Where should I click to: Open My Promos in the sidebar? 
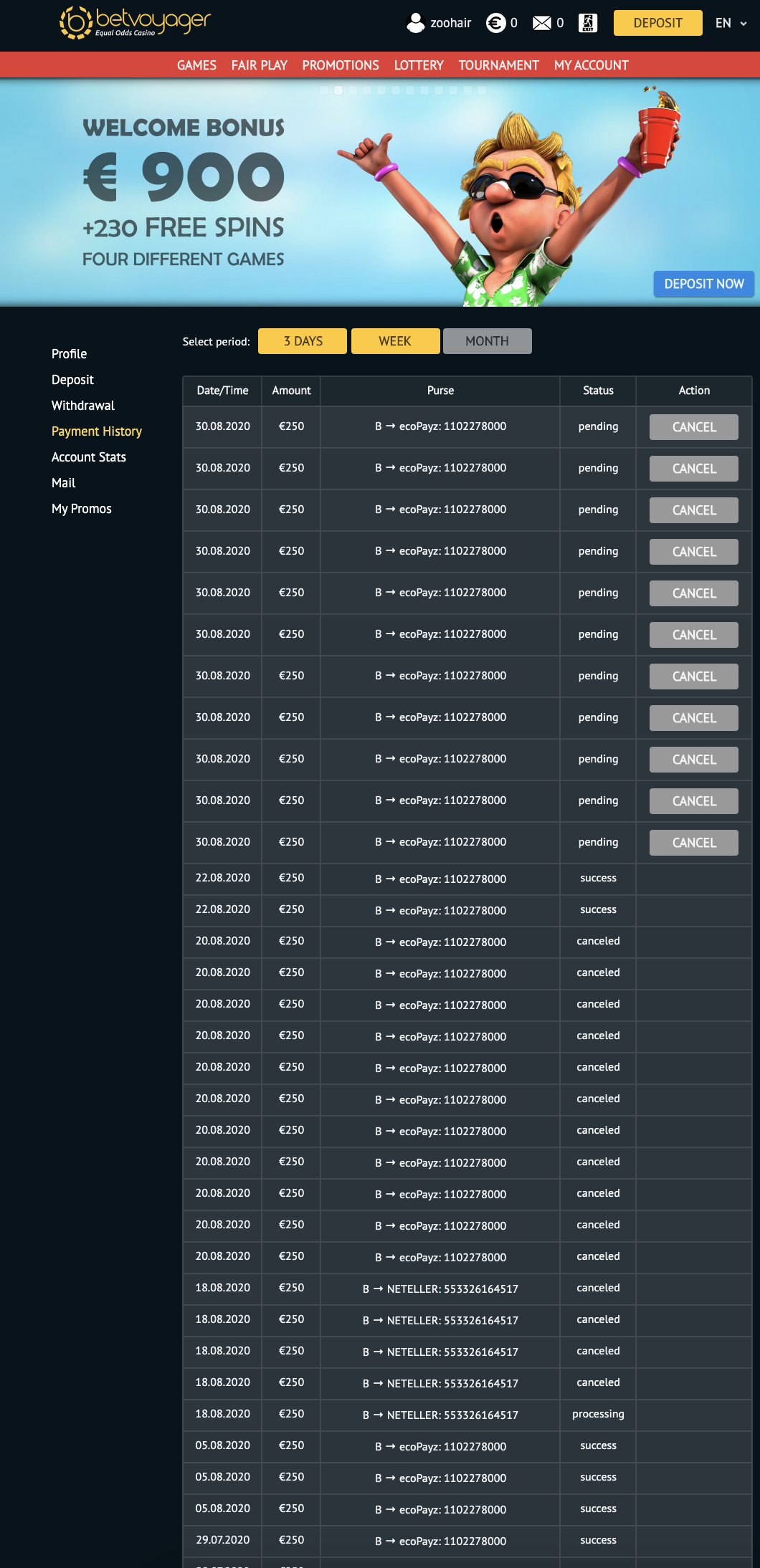click(82, 509)
